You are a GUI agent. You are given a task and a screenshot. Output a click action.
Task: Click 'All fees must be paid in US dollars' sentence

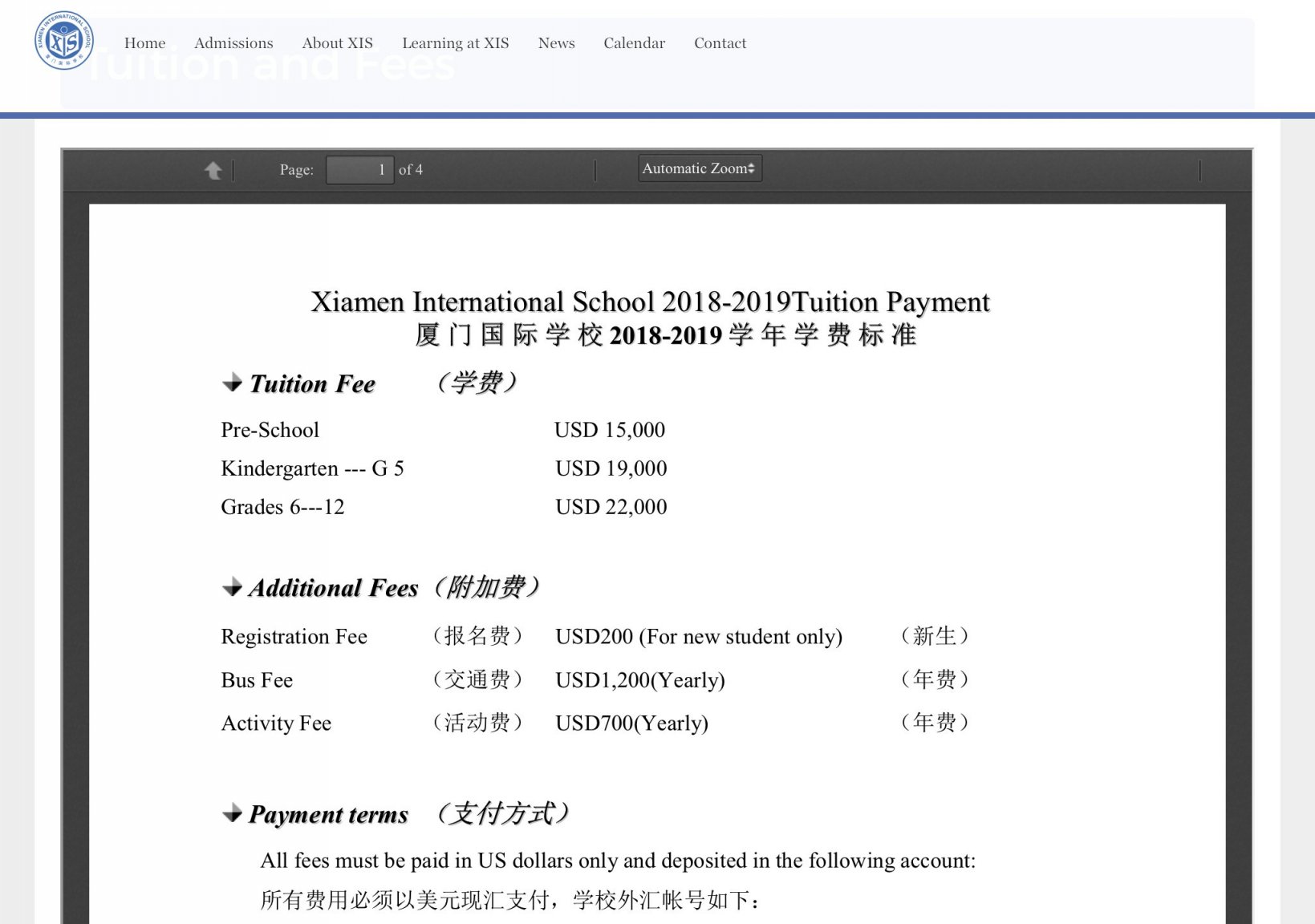[x=618, y=861]
